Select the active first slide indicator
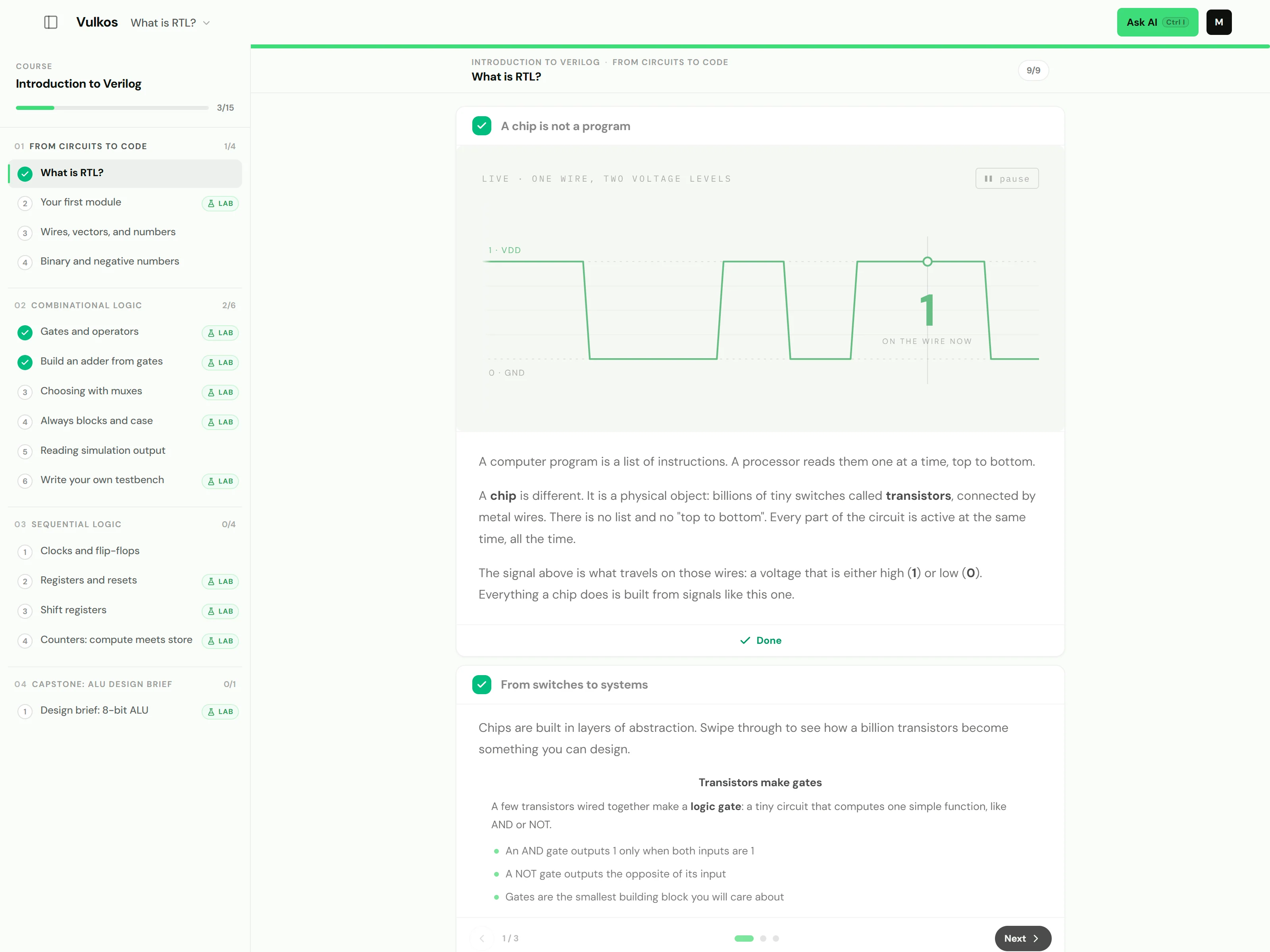 point(743,938)
